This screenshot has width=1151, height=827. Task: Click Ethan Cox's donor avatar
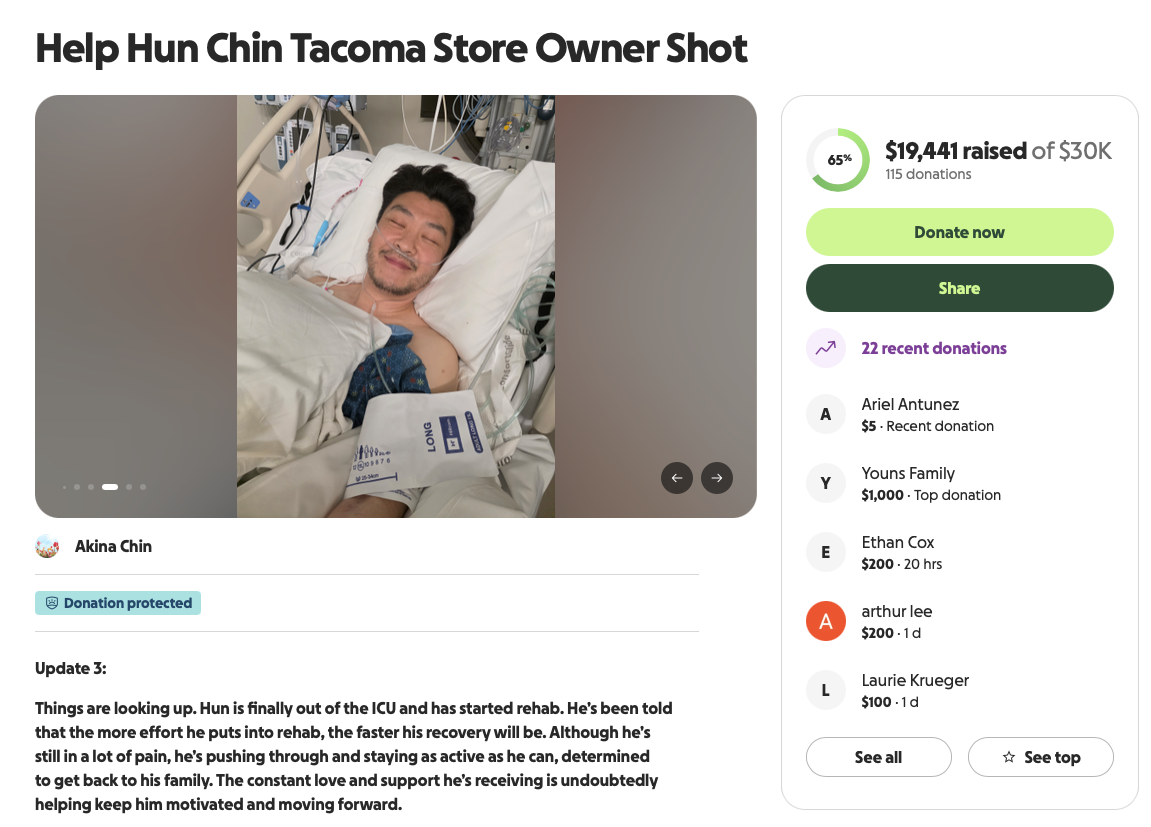(x=826, y=552)
